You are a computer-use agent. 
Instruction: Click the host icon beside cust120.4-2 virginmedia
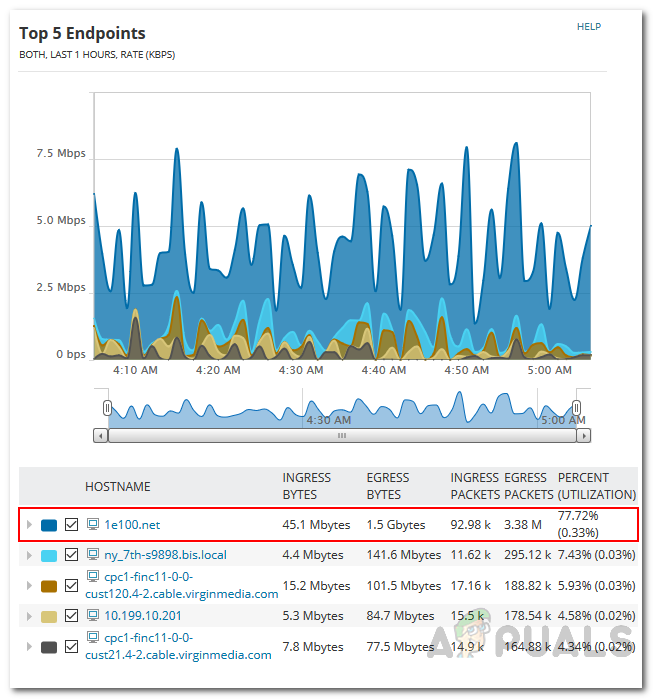point(93,576)
